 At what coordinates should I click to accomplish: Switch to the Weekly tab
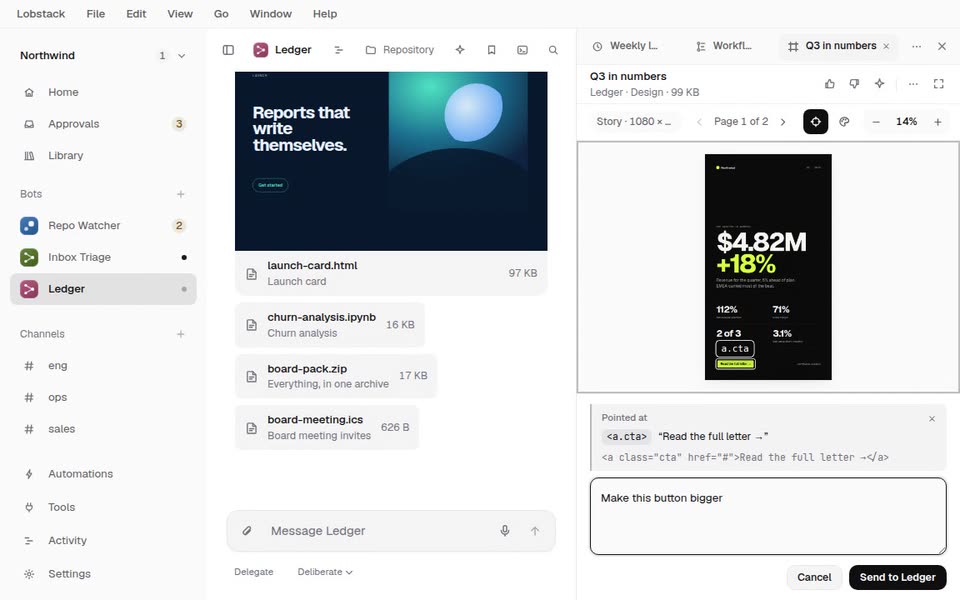624,46
